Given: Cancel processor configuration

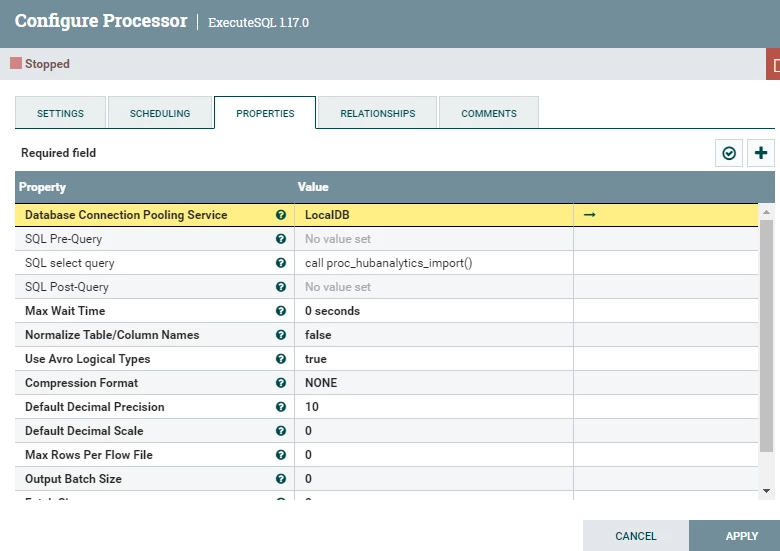Looking at the screenshot, I should tap(636, 536).
